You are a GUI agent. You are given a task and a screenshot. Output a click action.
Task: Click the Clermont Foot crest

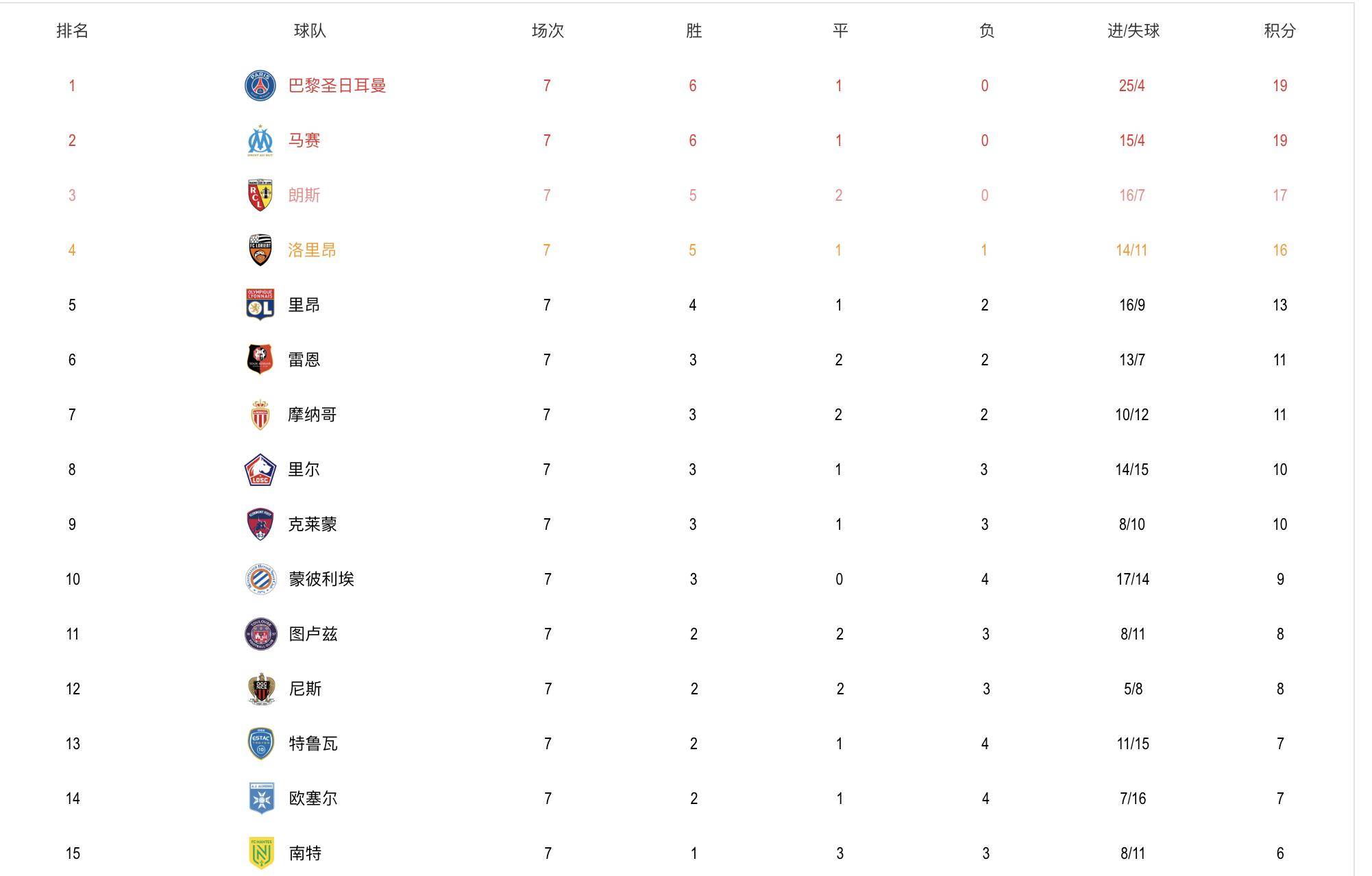tap(260, 524)
